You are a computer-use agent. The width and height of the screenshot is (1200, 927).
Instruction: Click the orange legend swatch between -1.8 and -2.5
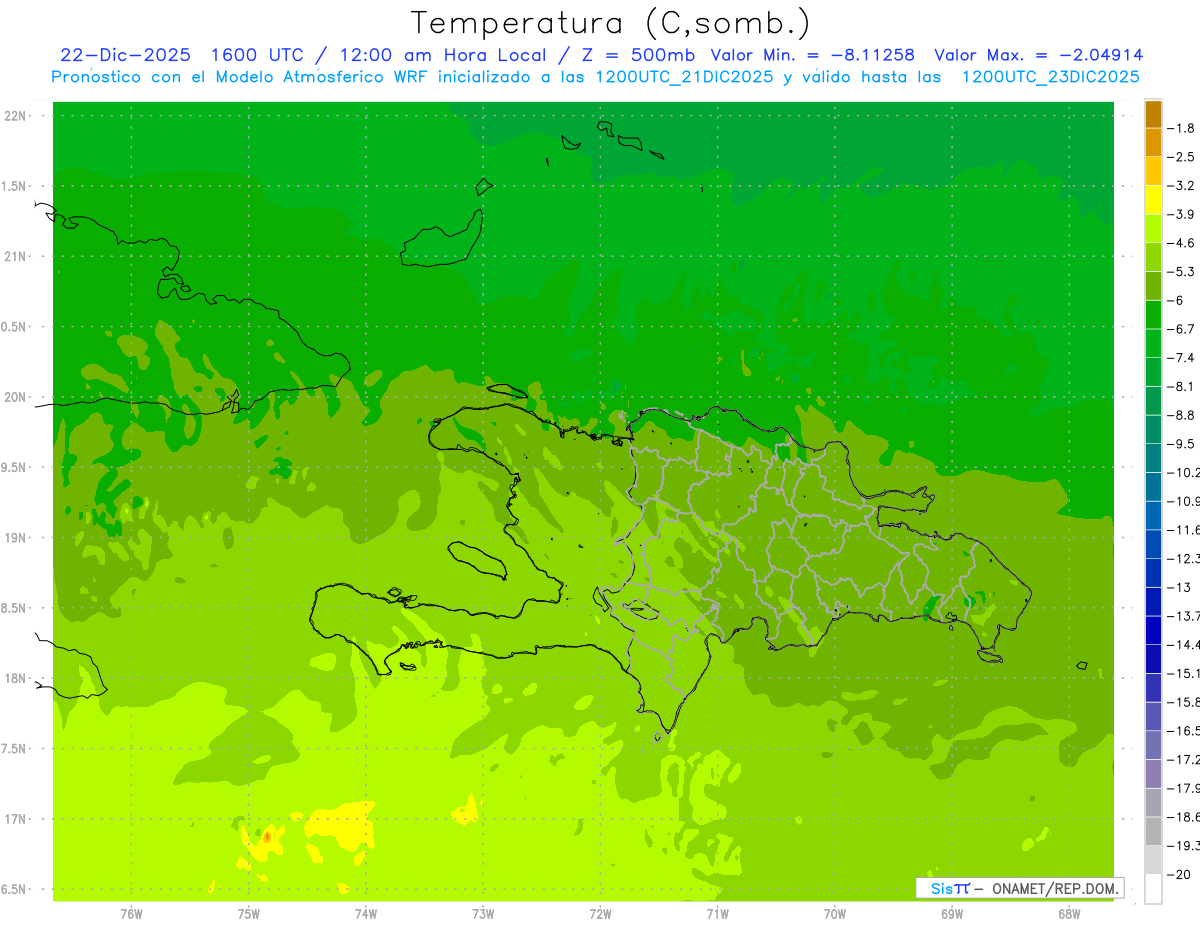[1153, 142]
